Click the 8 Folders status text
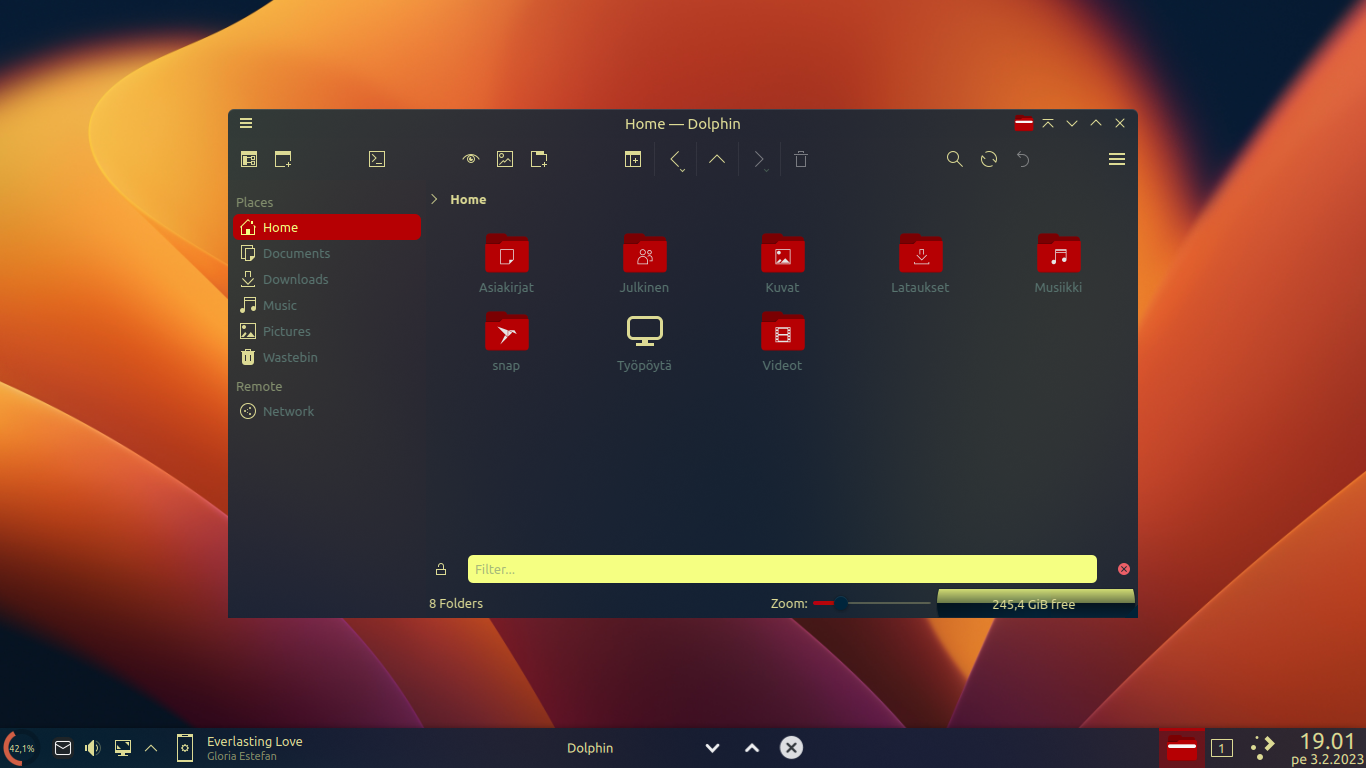The width and height of the screenshot is (1366, 768). point(456,603)
